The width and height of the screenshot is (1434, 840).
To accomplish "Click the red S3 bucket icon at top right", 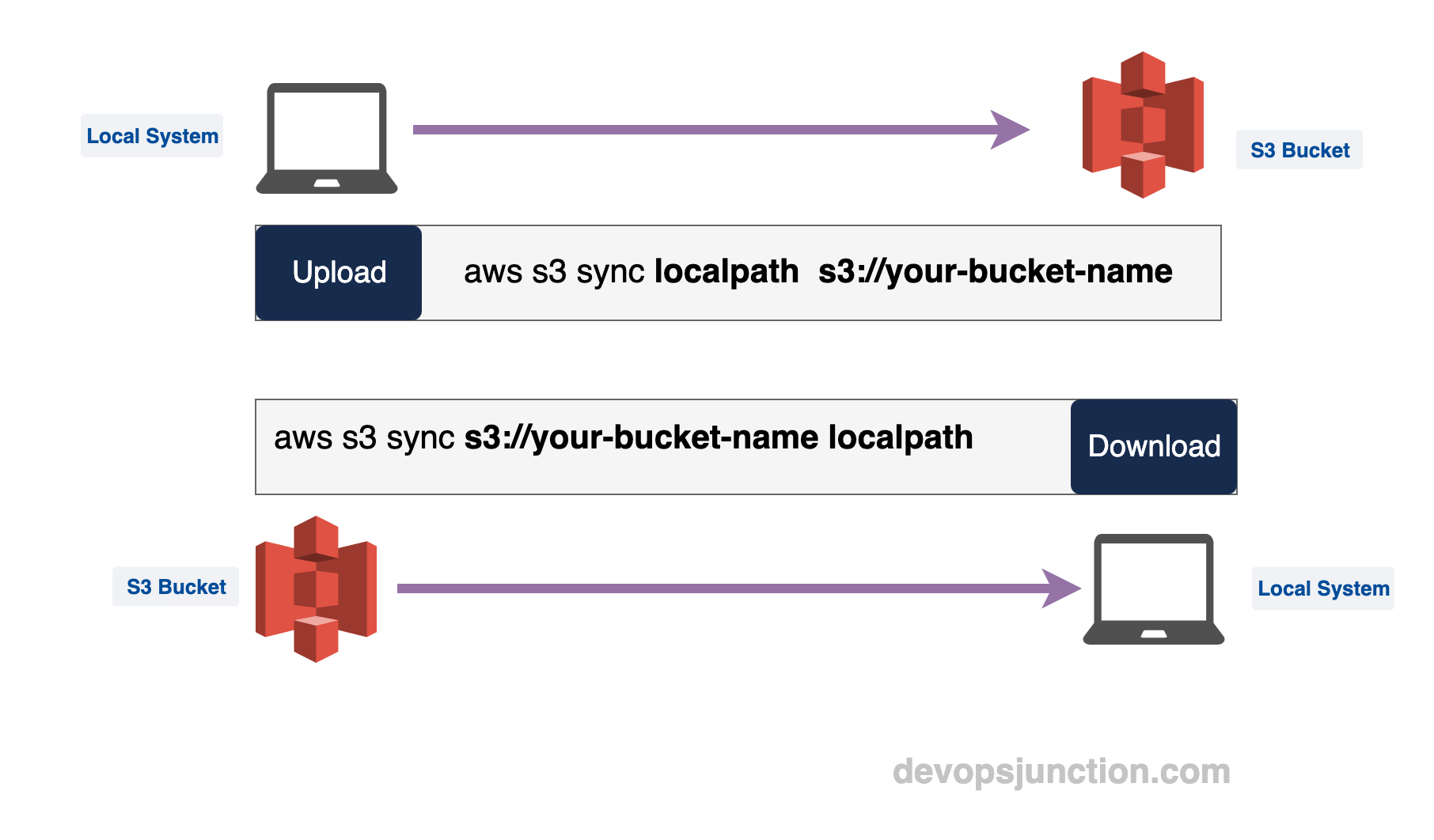I will tap(1143, 125).
